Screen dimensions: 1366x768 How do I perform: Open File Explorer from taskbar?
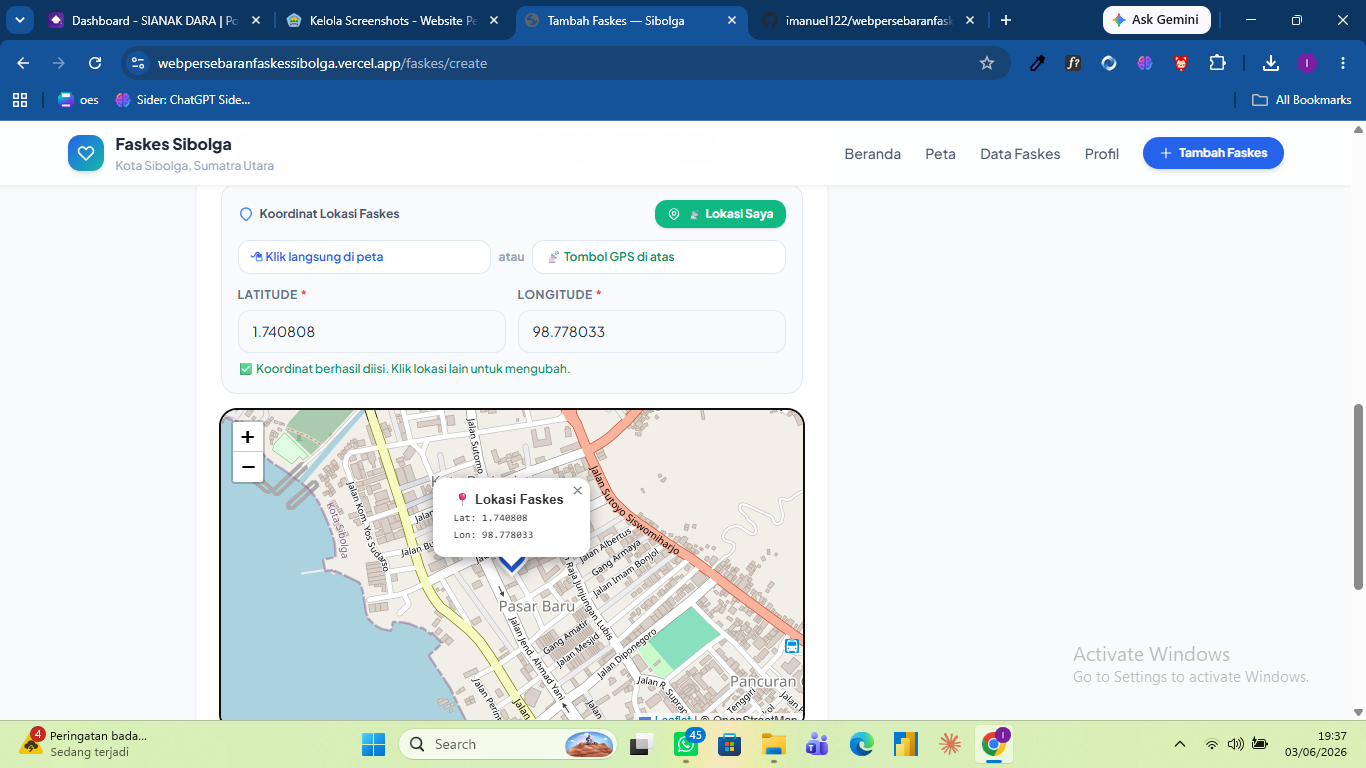click(x=773, y=744)
